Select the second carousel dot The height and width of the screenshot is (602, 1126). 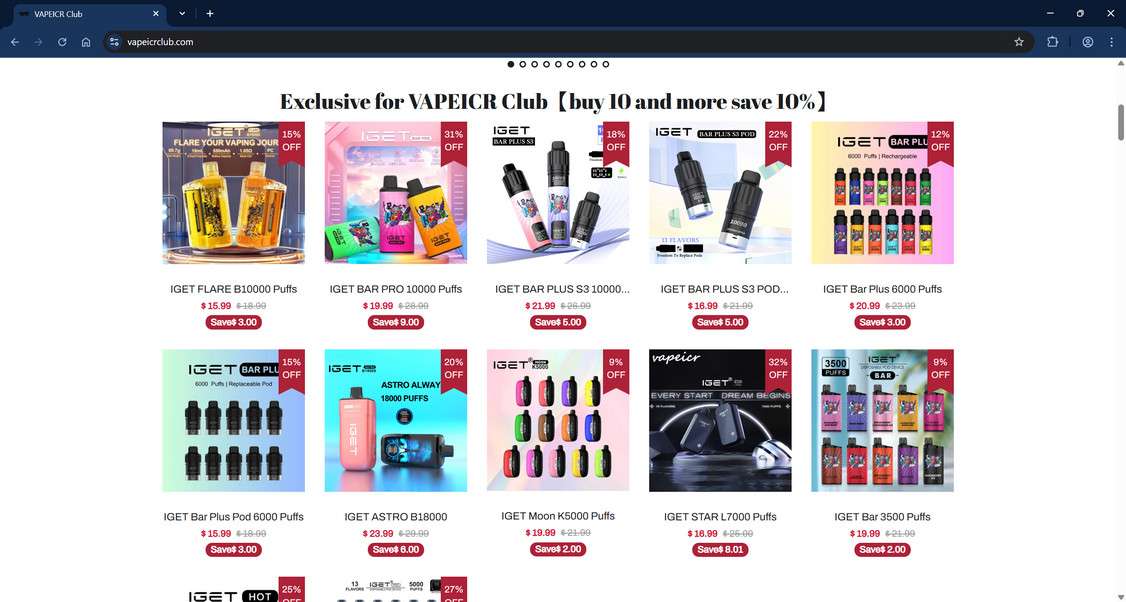(523, 64)
